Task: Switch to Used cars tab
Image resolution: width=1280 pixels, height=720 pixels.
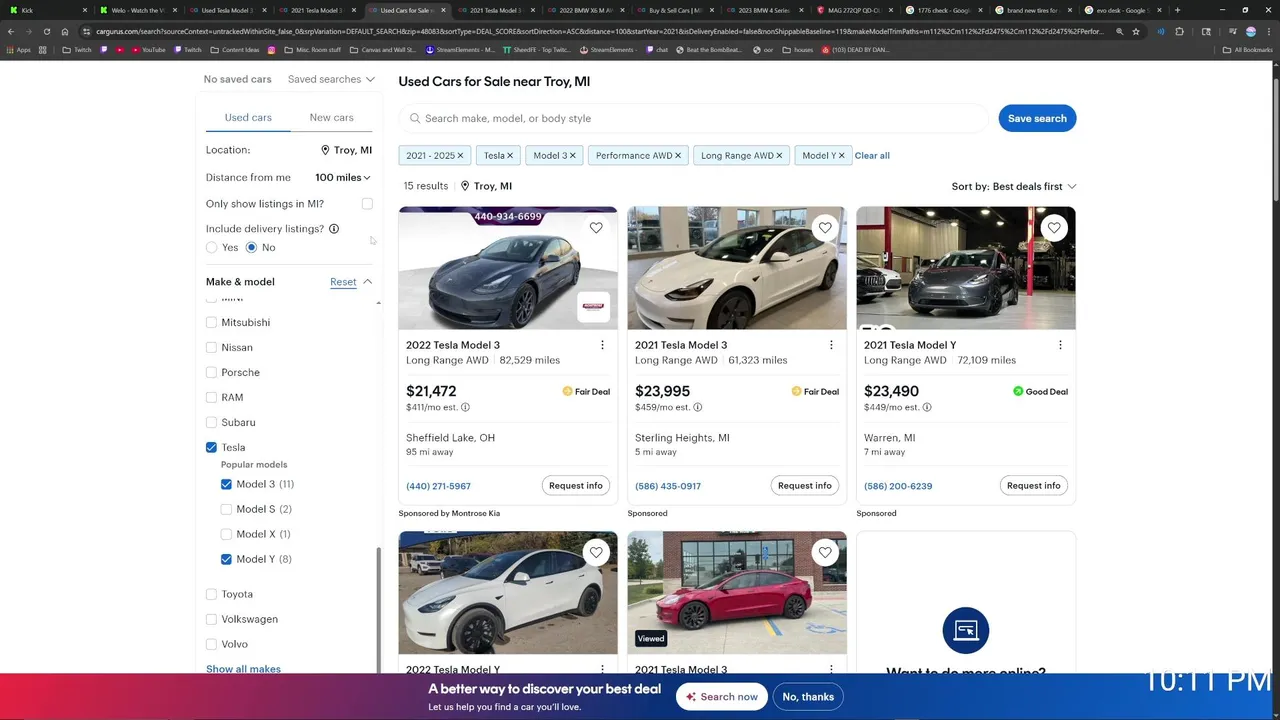Action: point(248,117)
